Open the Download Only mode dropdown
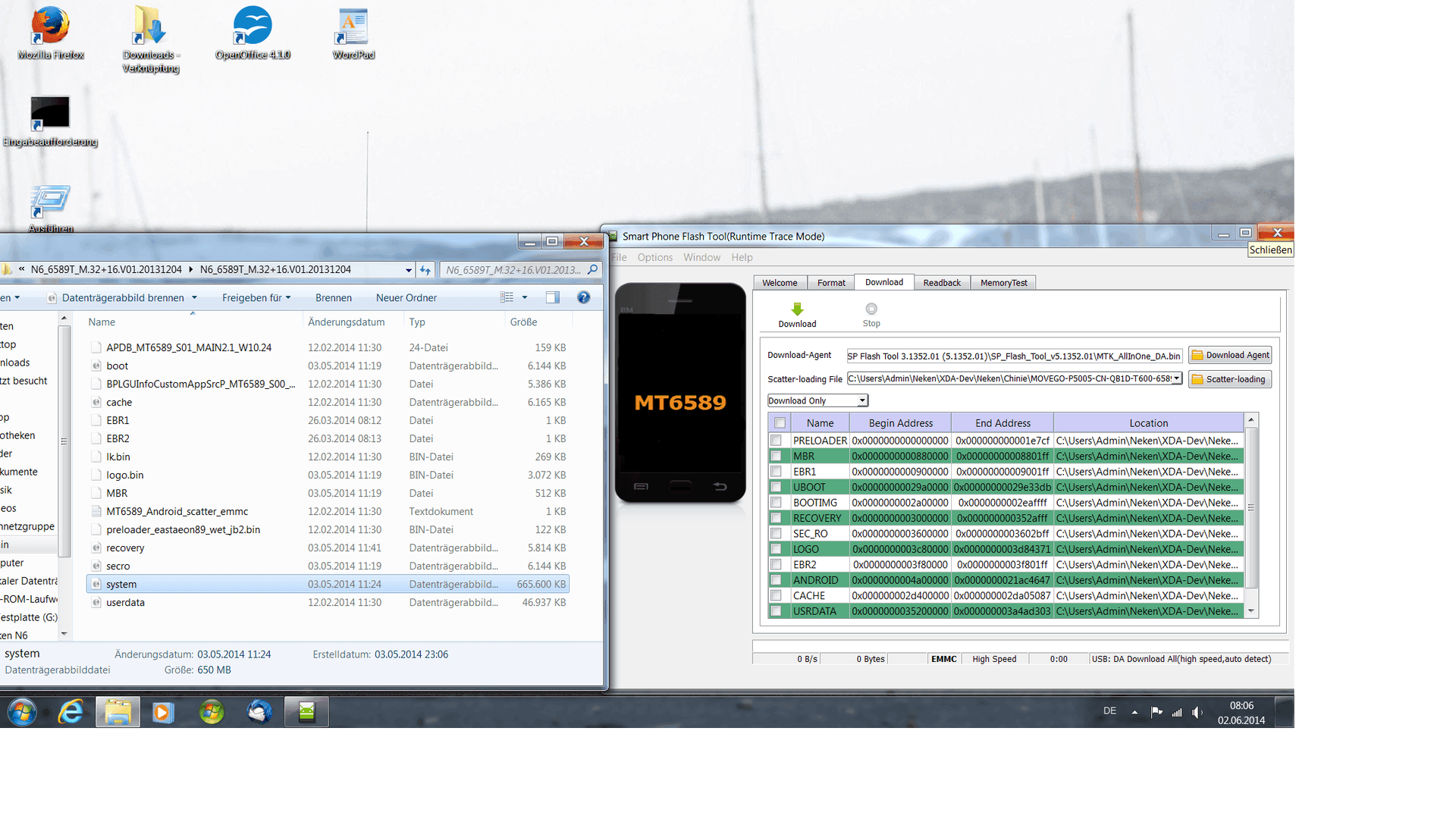Screen dimensions: 1456x819 click(862, 400)
